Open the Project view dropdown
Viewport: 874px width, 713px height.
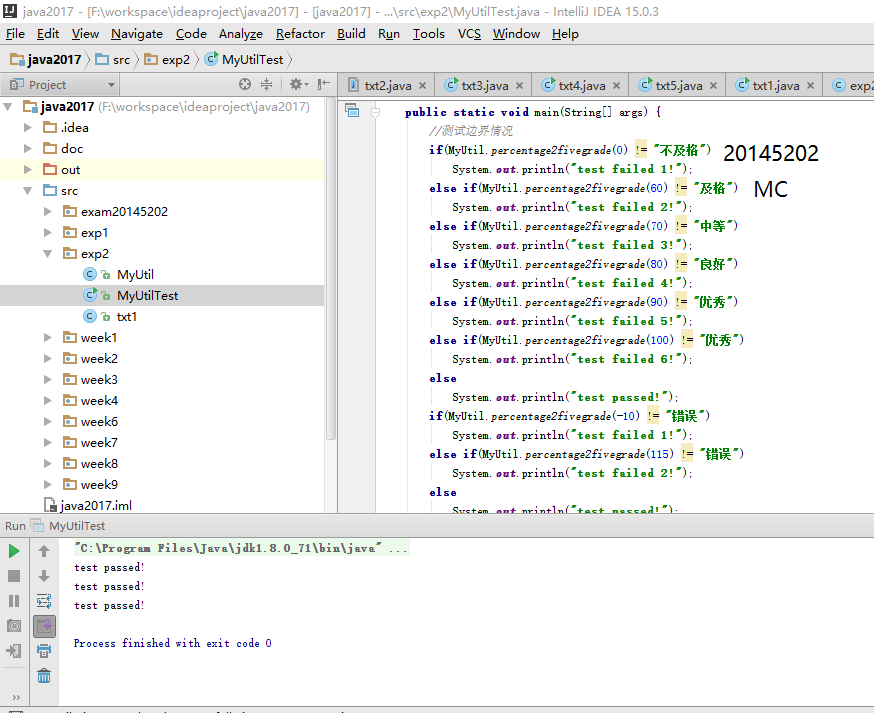click(x=111, y=85)
